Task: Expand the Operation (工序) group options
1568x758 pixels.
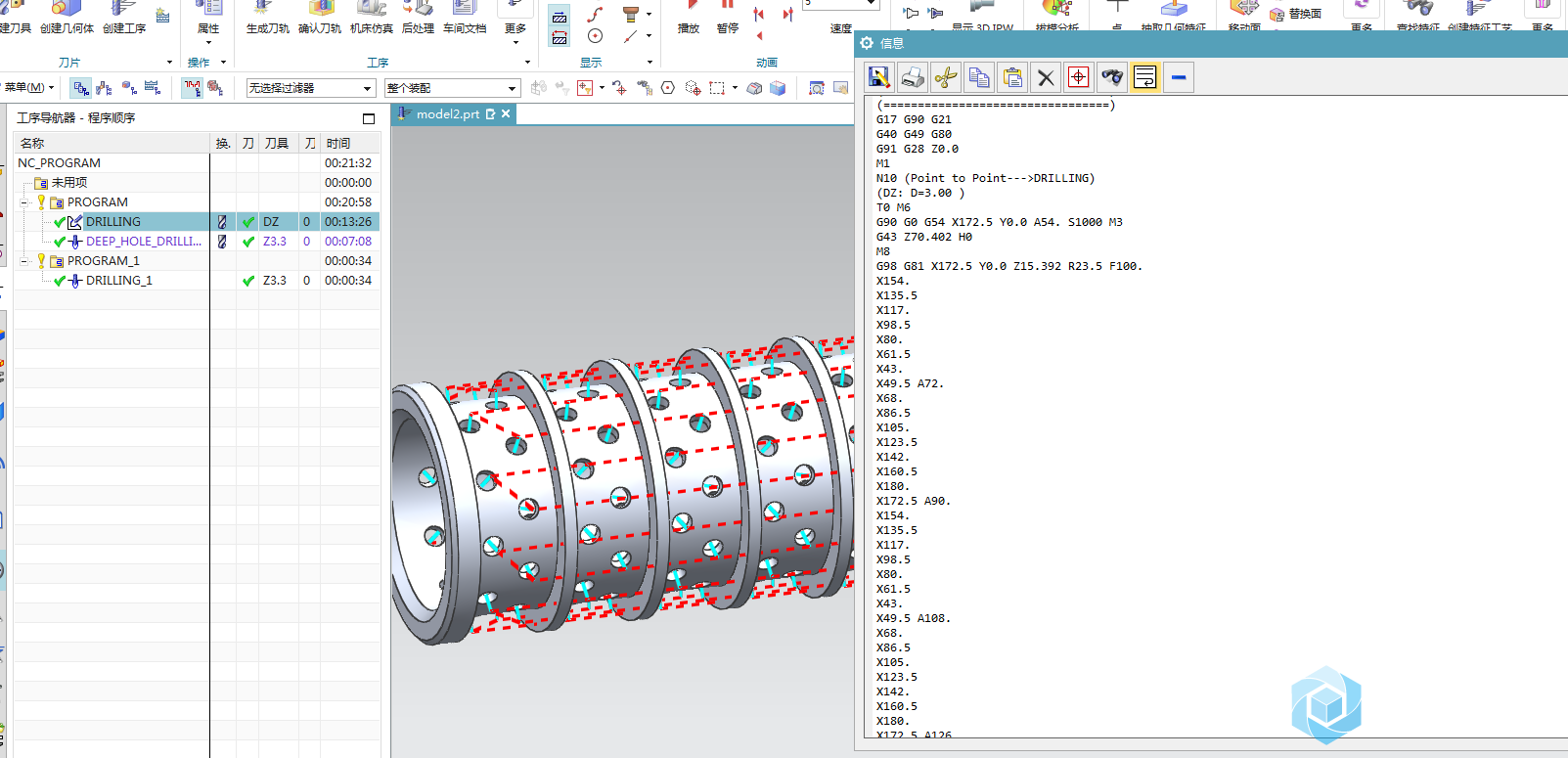Action: pos(527,63)
